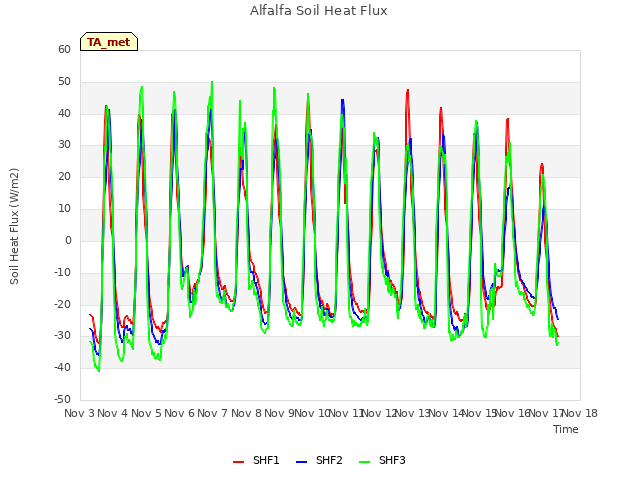Click the blue SHF2 peak on Nov 10

click(x=343, y=100)
